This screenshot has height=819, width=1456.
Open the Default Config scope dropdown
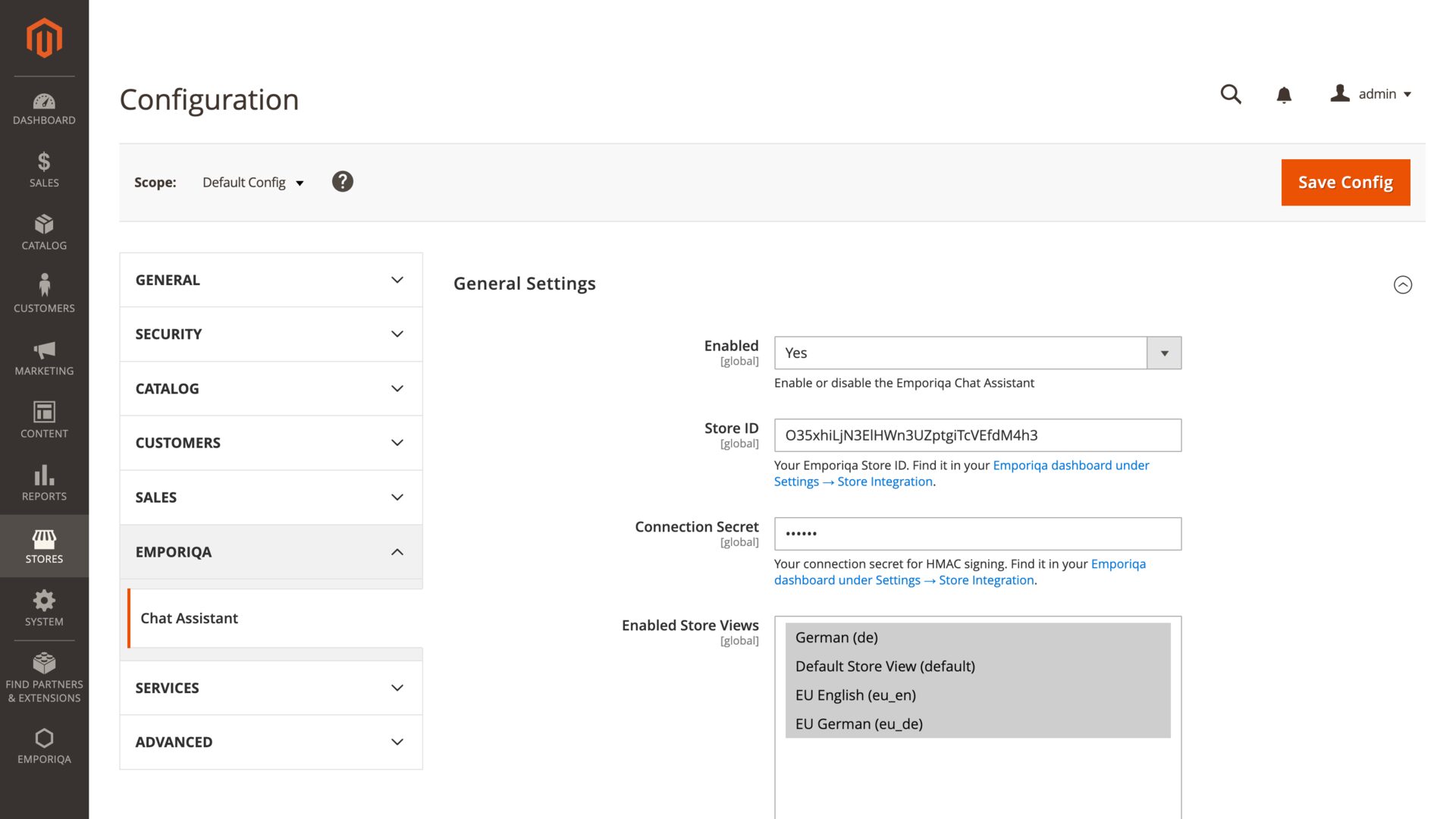pyautogui.click(x=253, y=182)
